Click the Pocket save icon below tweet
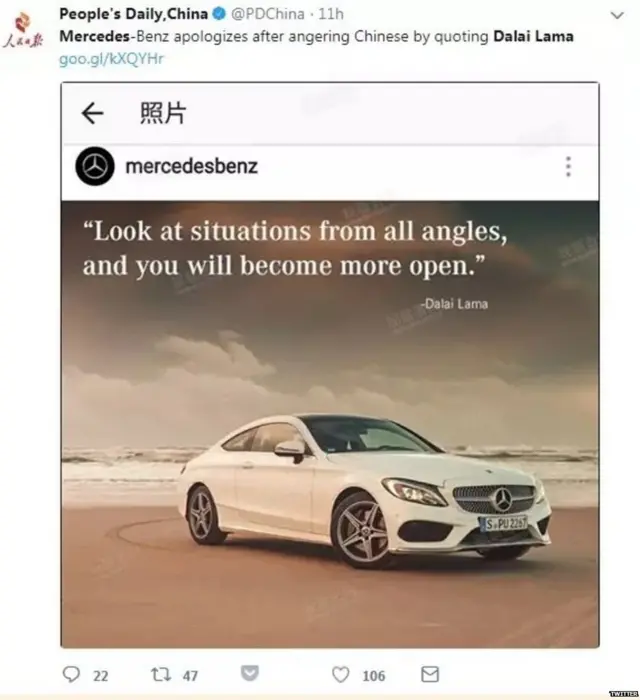The width and height of the screenshot is (640, 700). click(x=249, y=673)
